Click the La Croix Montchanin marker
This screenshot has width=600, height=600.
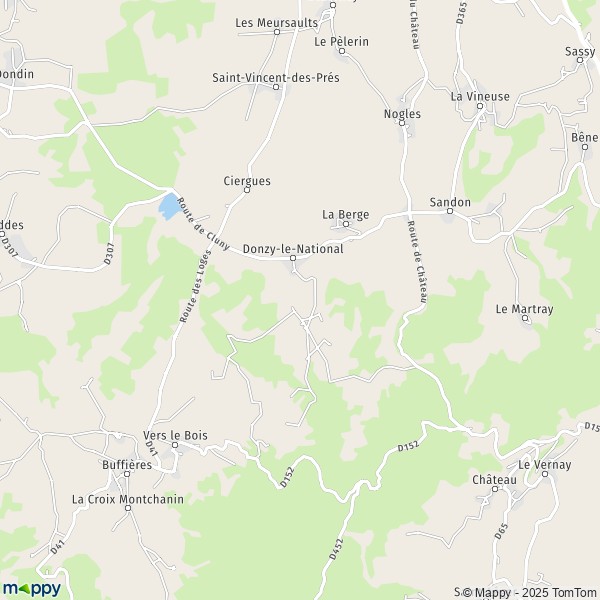coord(128,508)
